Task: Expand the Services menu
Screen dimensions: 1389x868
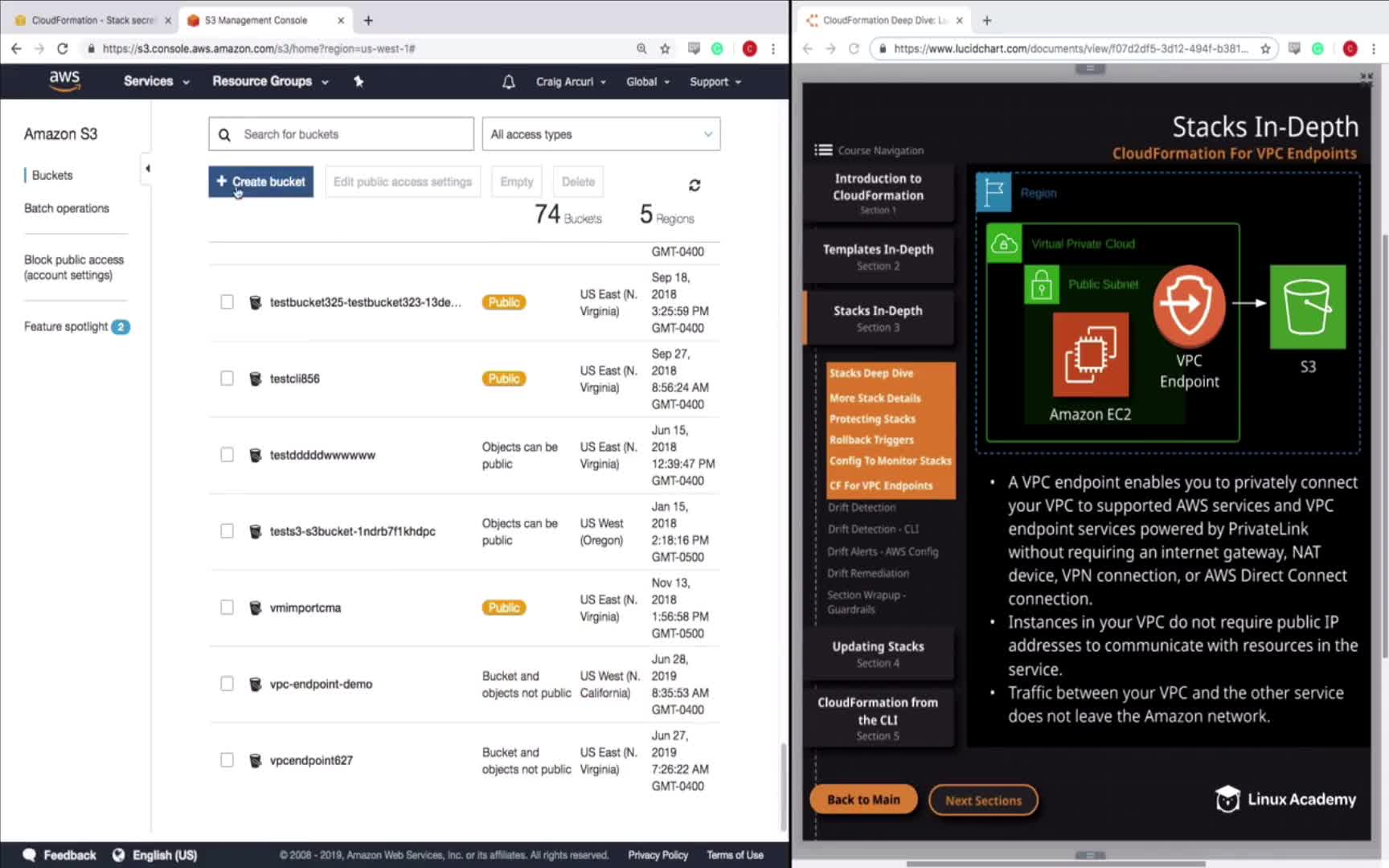Action: 156,81
